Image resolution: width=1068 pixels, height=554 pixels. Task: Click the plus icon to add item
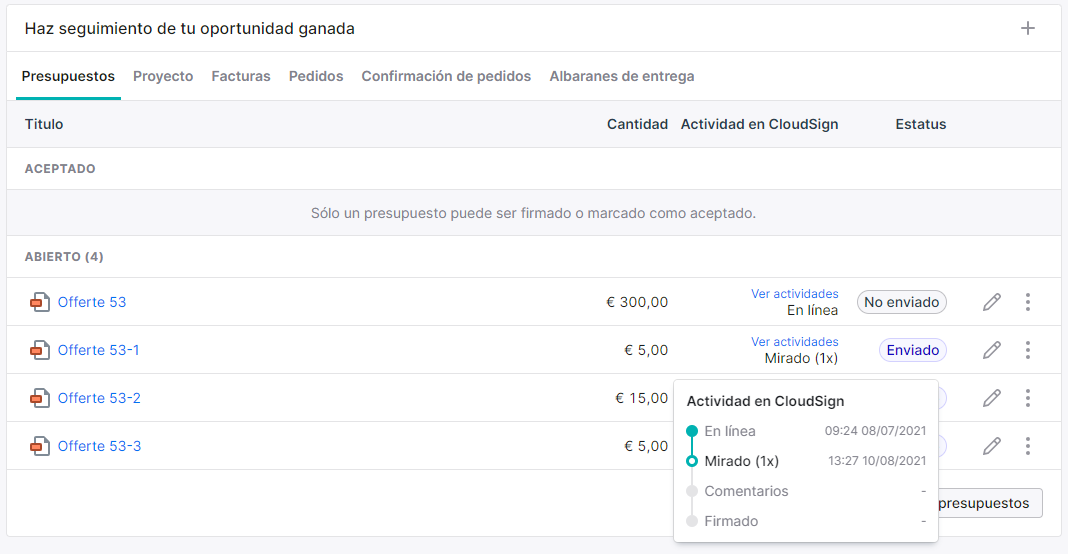click(1028, 28)
